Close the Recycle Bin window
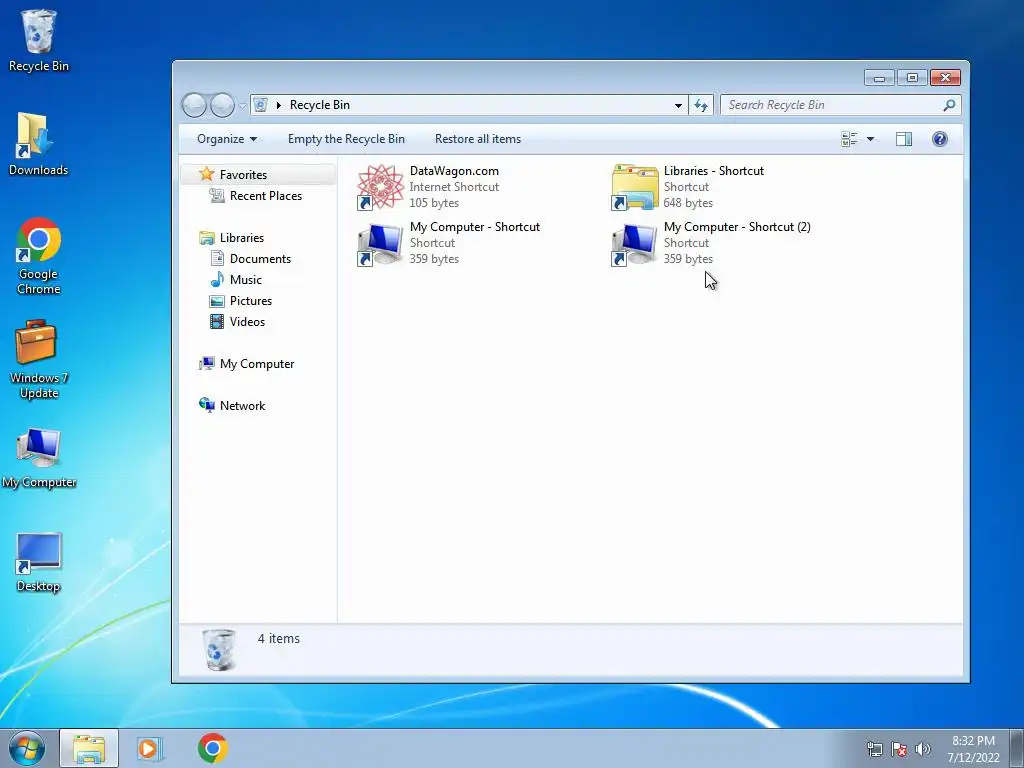The image size is (1024, 768). pos(945,78)
